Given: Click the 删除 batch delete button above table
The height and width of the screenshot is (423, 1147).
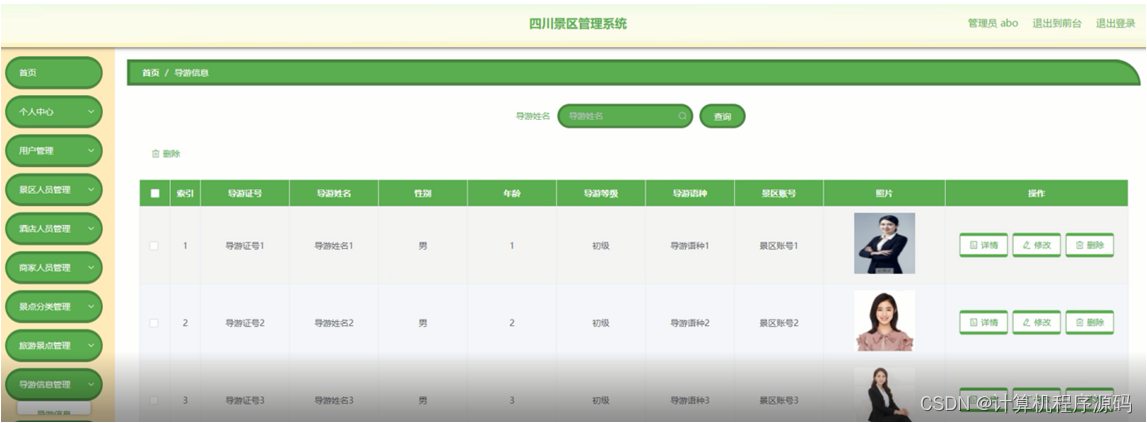Looking at the screenshot, I should (x=166, y=154).
